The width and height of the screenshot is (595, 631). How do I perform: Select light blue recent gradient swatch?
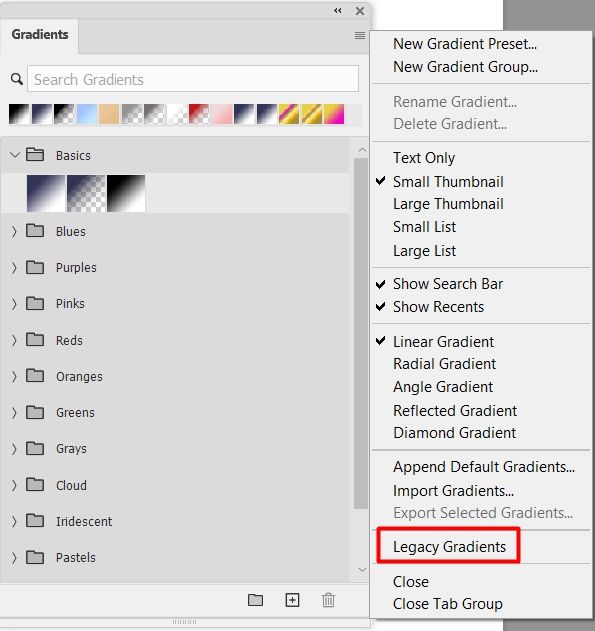click(x=87, y=114)
